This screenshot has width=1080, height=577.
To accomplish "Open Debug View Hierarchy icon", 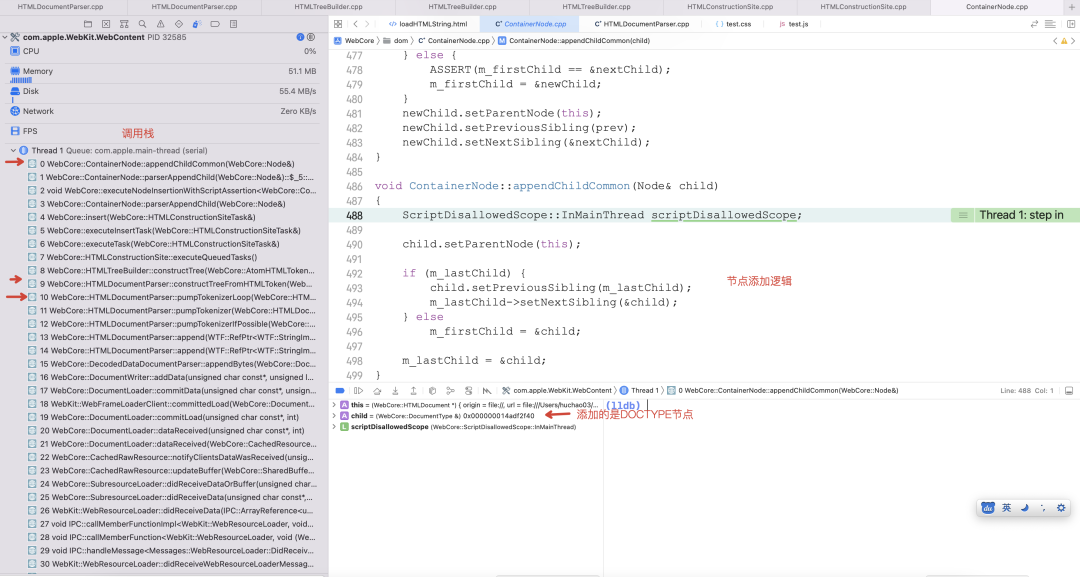I will (432, 390).
